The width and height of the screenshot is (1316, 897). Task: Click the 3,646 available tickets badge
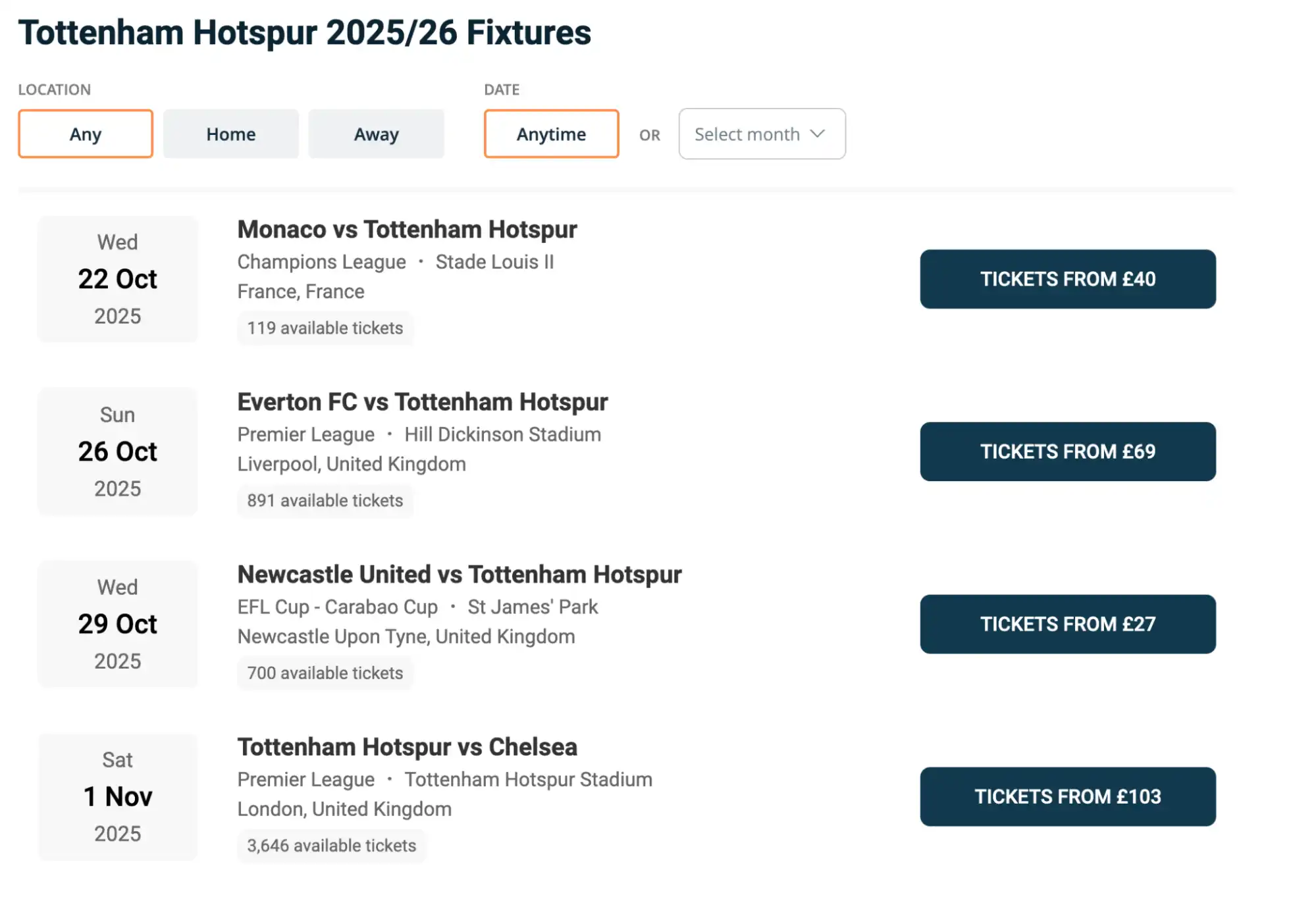(331, 846)
